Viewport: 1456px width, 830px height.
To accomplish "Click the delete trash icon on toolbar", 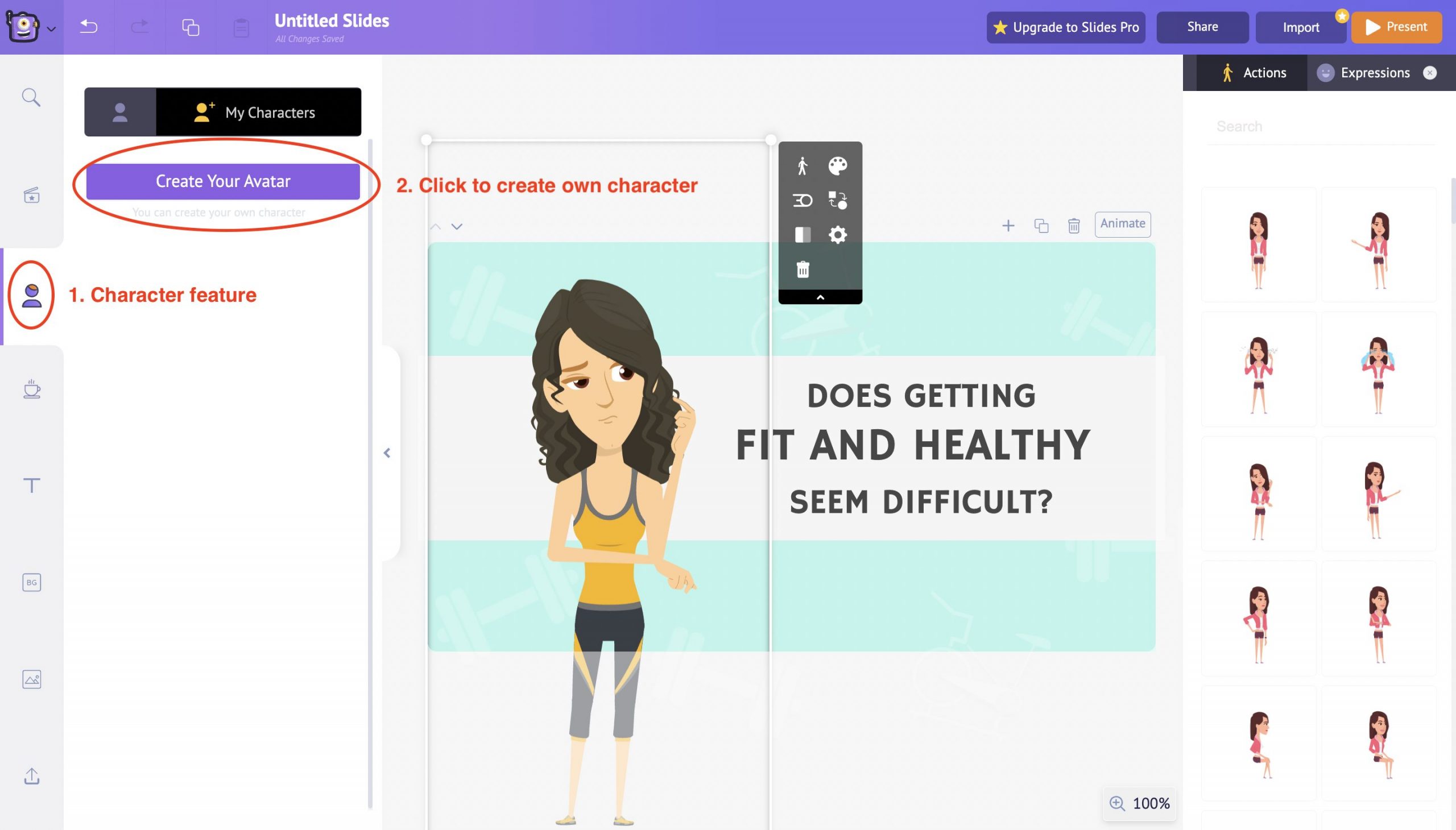I will pos(802,269).
